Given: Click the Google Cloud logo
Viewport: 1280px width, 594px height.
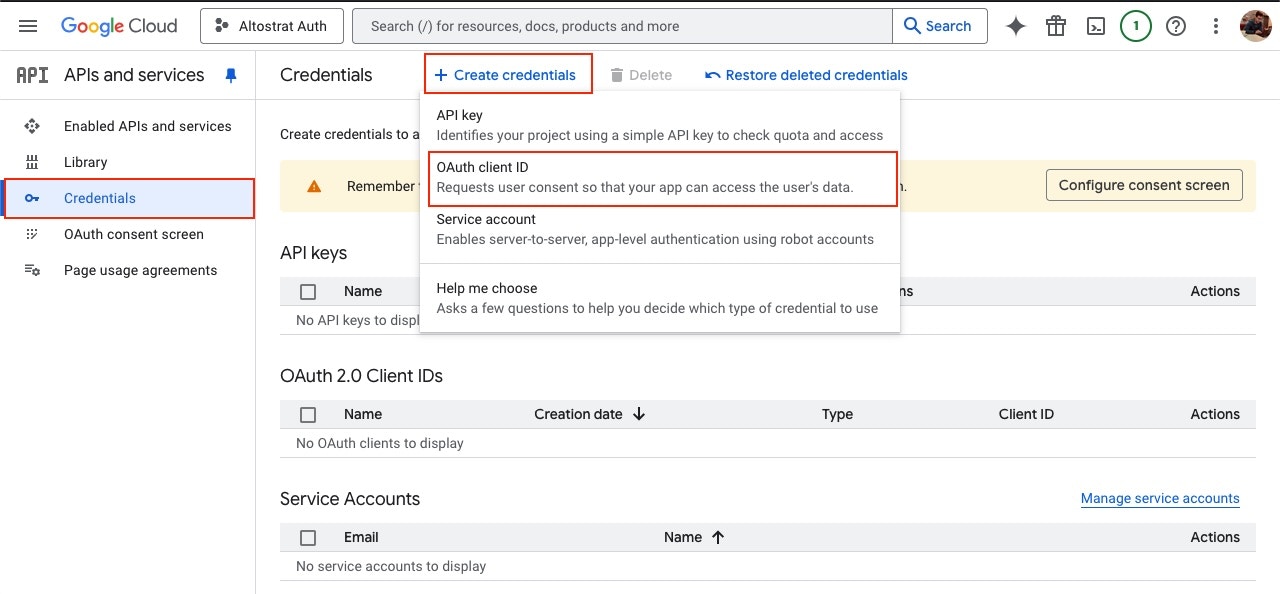Looking at the screenshot, I should [119, 26].
